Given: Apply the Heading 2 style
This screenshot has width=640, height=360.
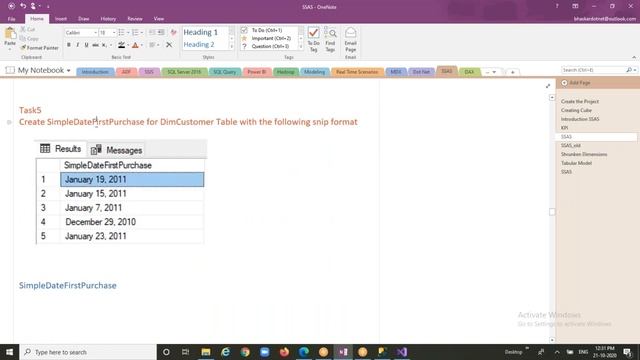Looking at the screenshot, I should click(x=199, y=44).
